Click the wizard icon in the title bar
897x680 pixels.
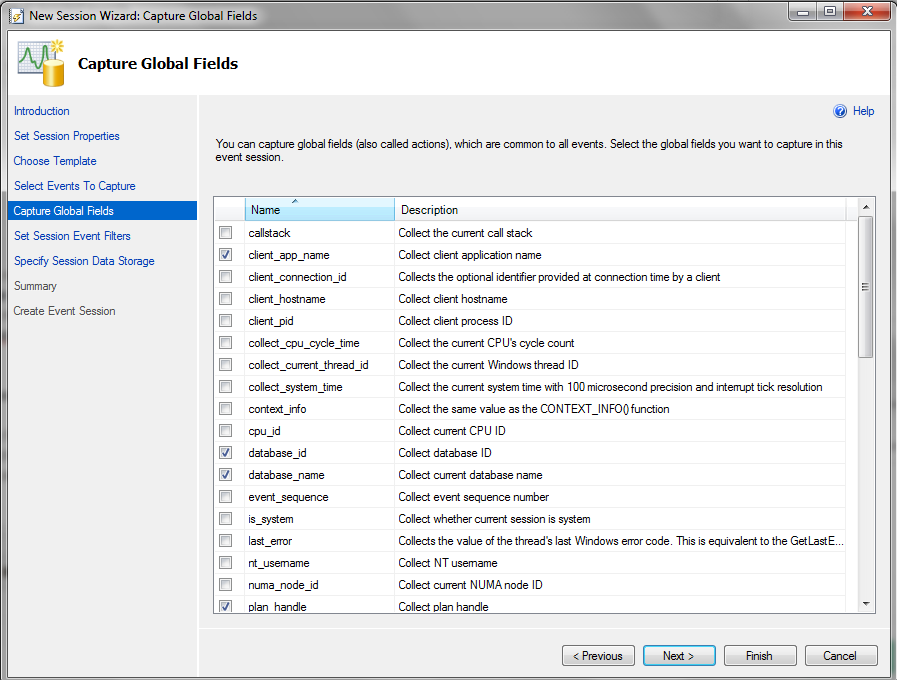click(17, 15)
